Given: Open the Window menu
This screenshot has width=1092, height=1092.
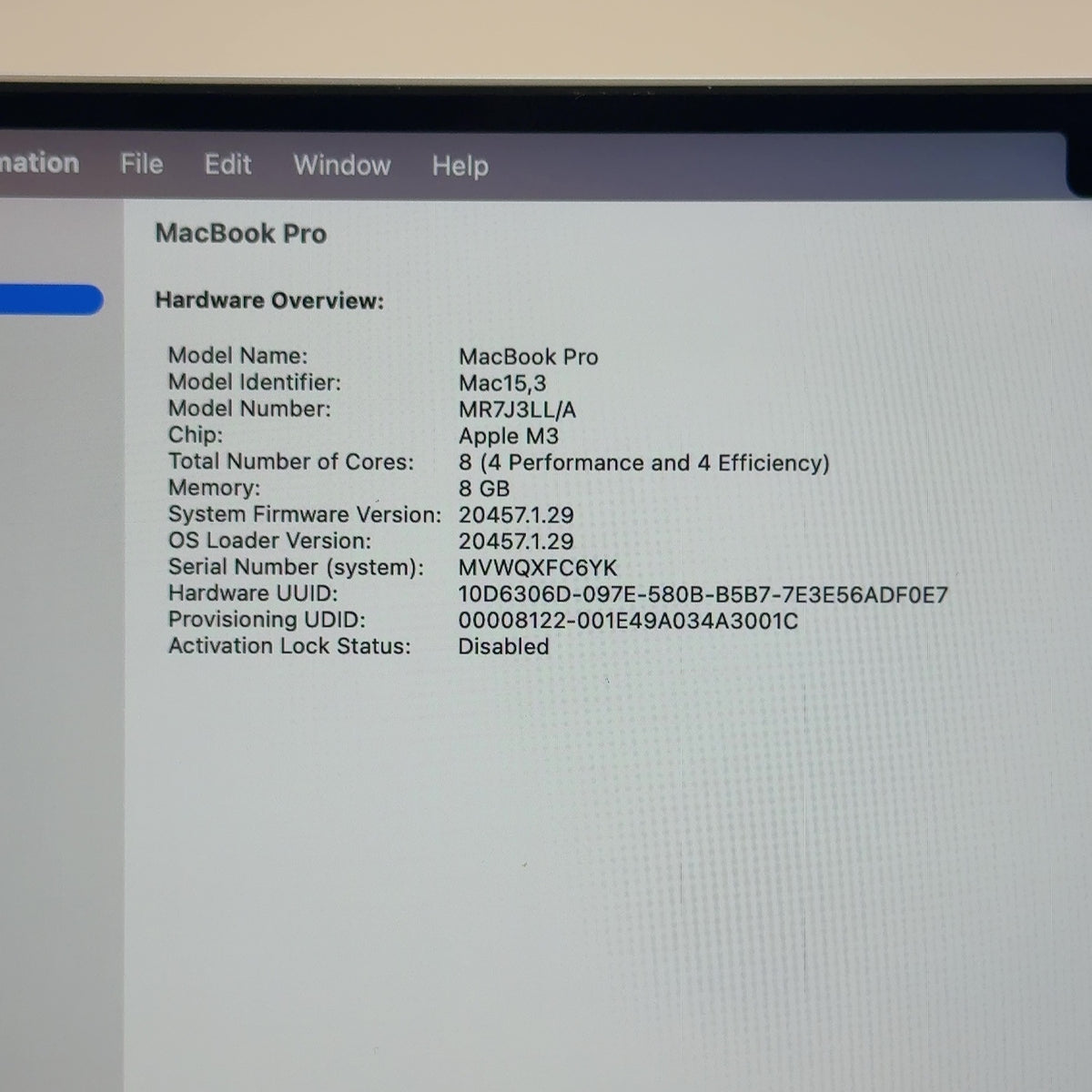Looking at the screenshot, I should 342,165.
